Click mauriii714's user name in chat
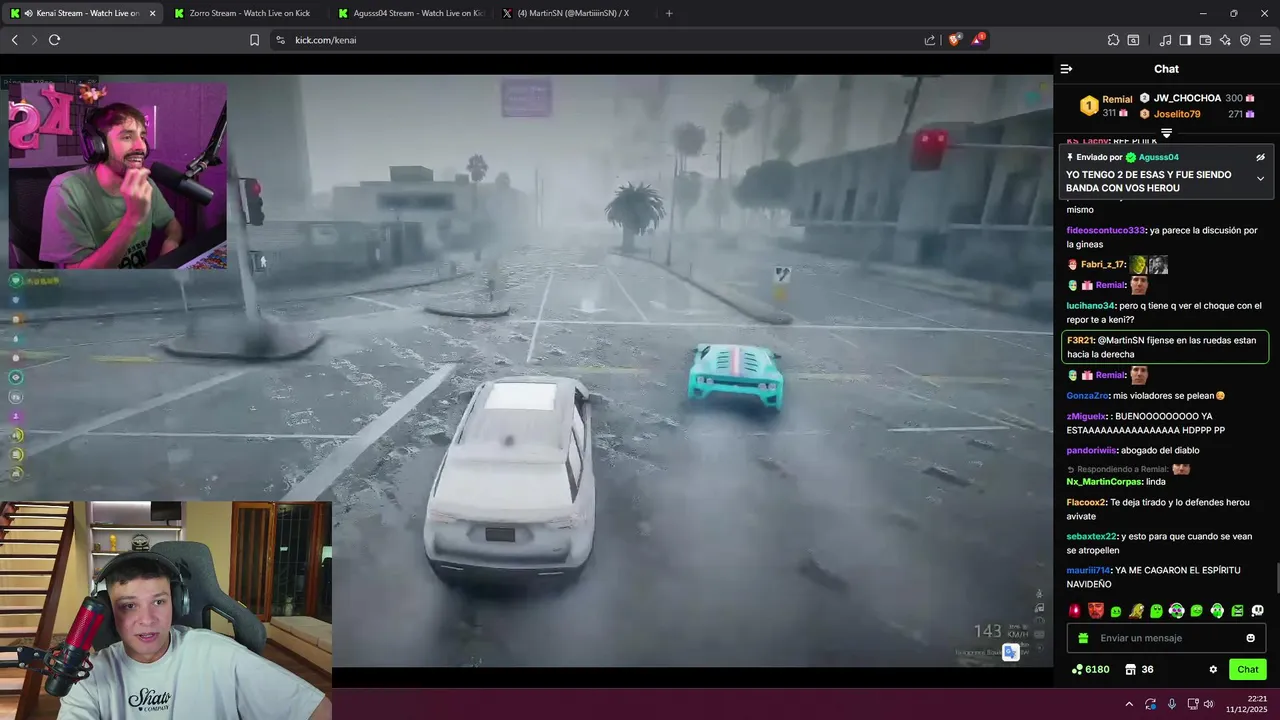This screenshot has width=1280, height=720. (x=1088, y=570)
